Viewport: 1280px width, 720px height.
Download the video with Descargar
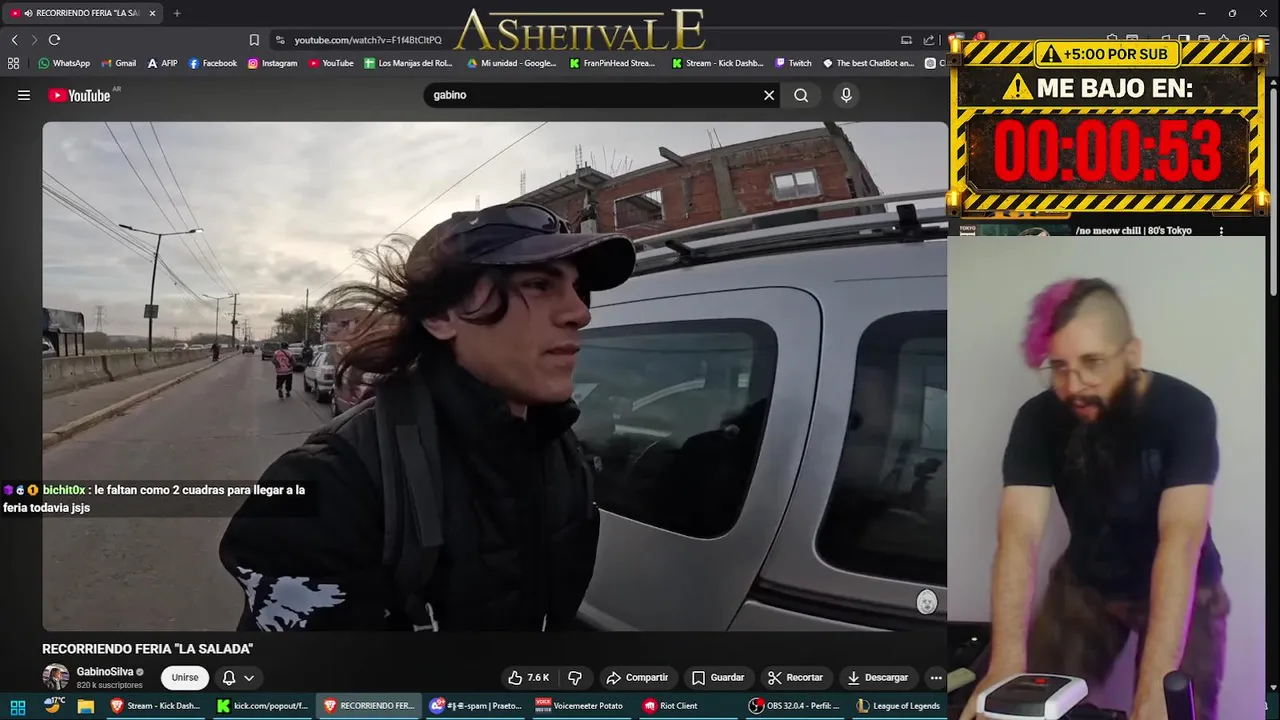pos(877,677)
